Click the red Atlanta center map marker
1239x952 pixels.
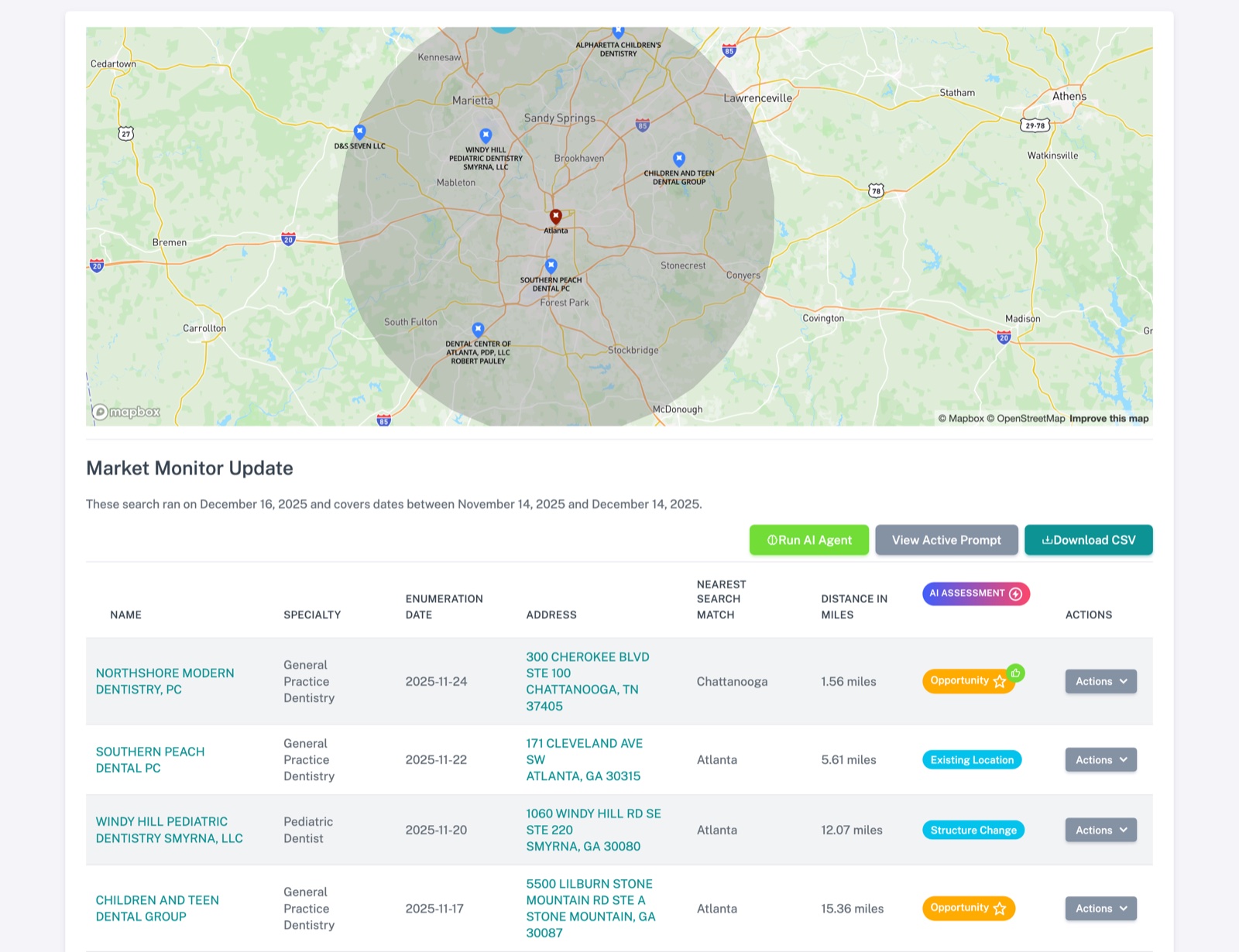click(555, 217)
